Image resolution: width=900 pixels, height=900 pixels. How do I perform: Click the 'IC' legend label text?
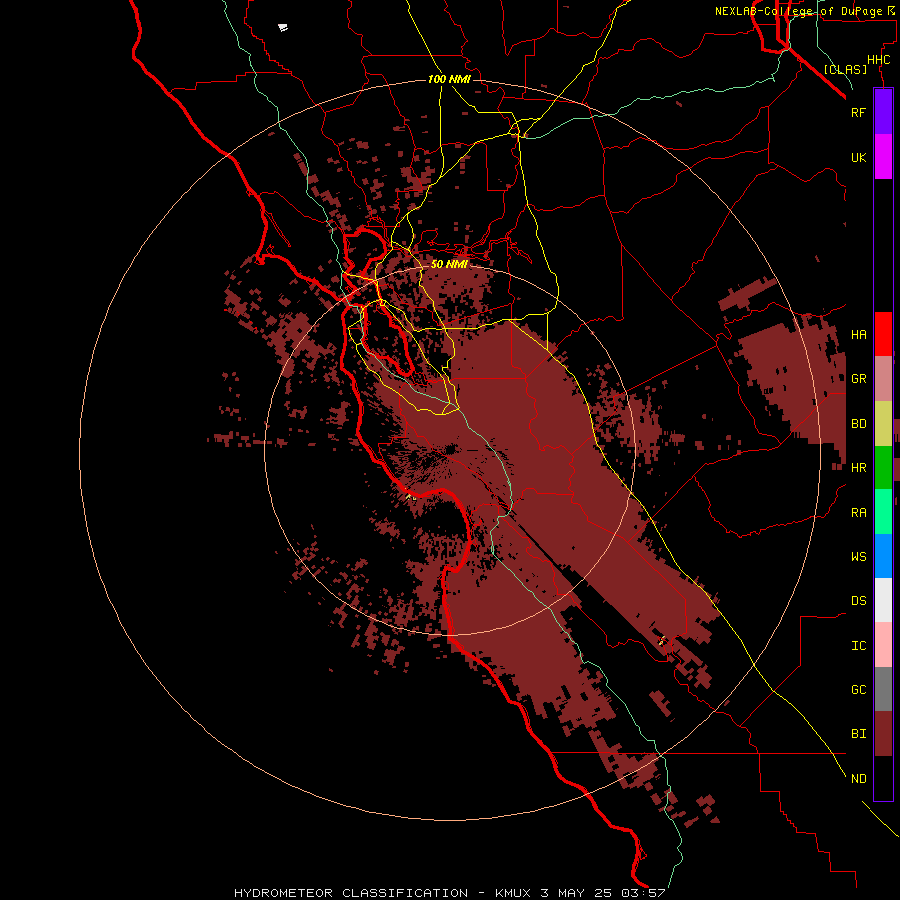click(858, 646)
